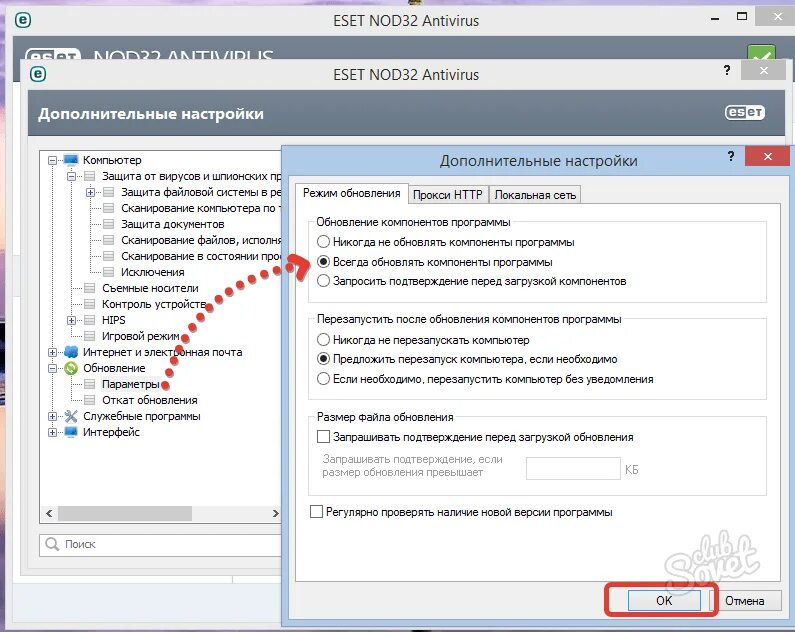Click the page icon next to Игровой режим

point(89,336)
